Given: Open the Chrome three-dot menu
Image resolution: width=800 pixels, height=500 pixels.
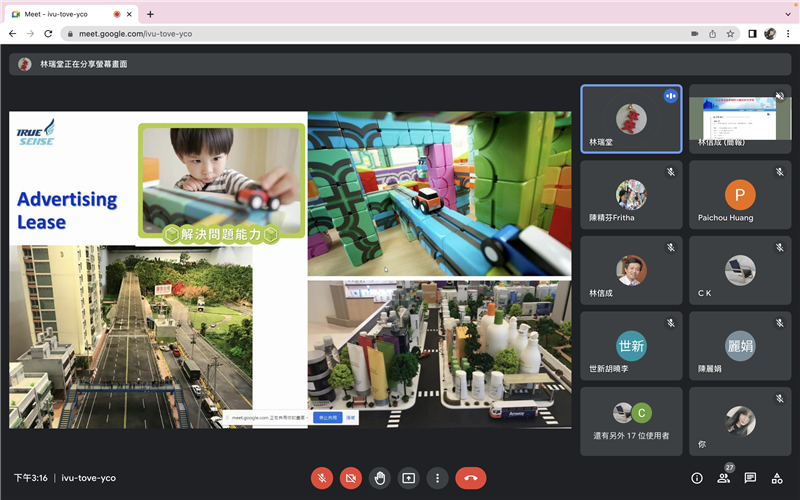Looking at the screenshot, I should pos(787,33).
